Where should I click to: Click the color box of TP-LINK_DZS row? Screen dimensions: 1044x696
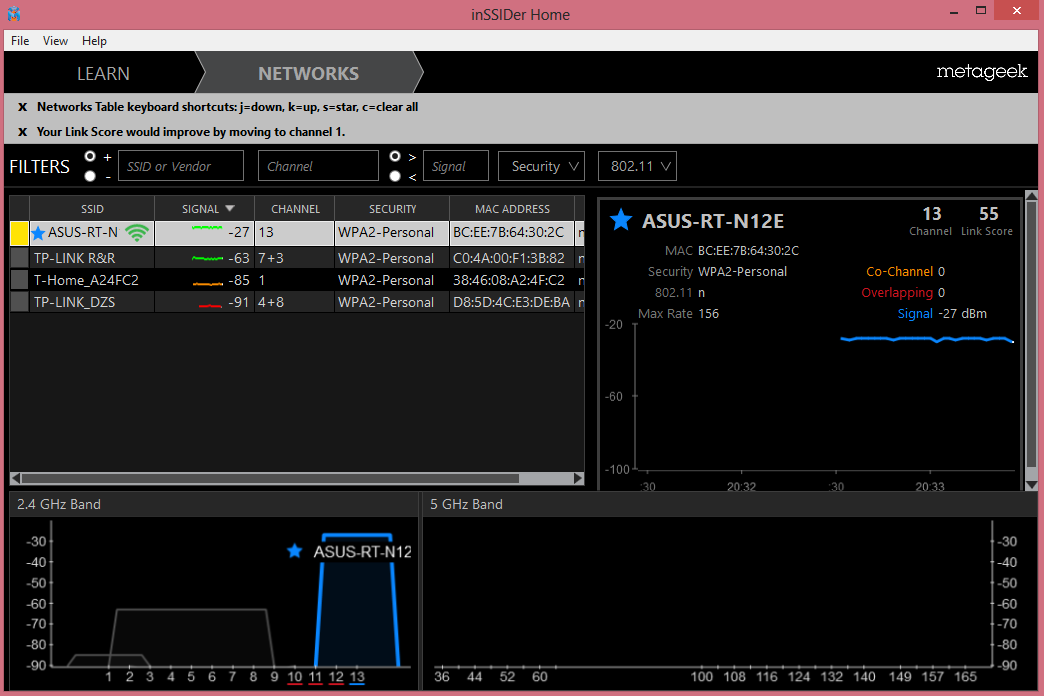19,302
